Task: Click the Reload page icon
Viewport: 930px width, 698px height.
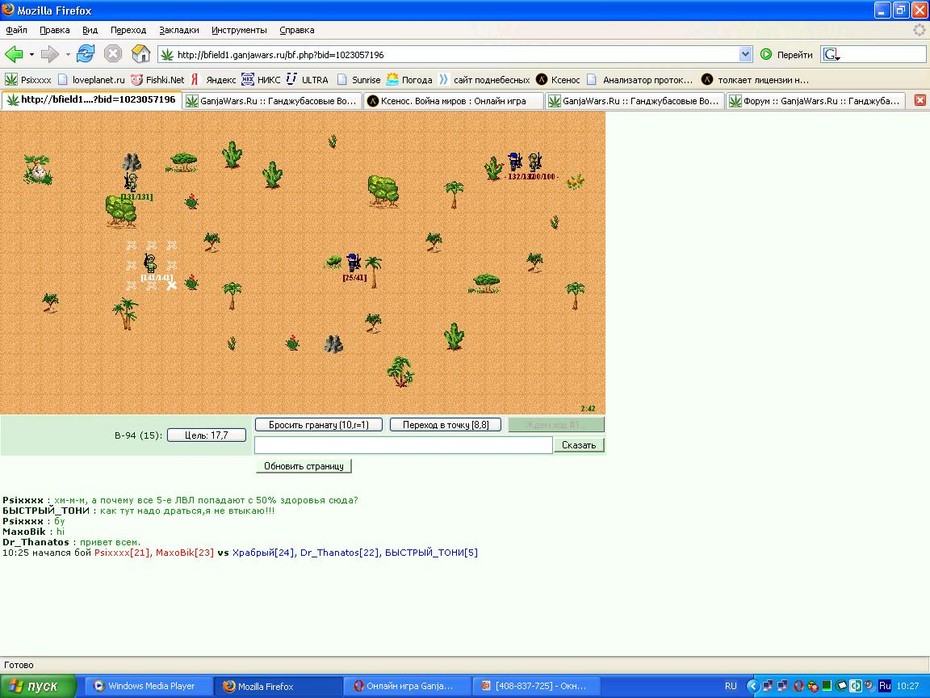Action: tap(85, 54)
